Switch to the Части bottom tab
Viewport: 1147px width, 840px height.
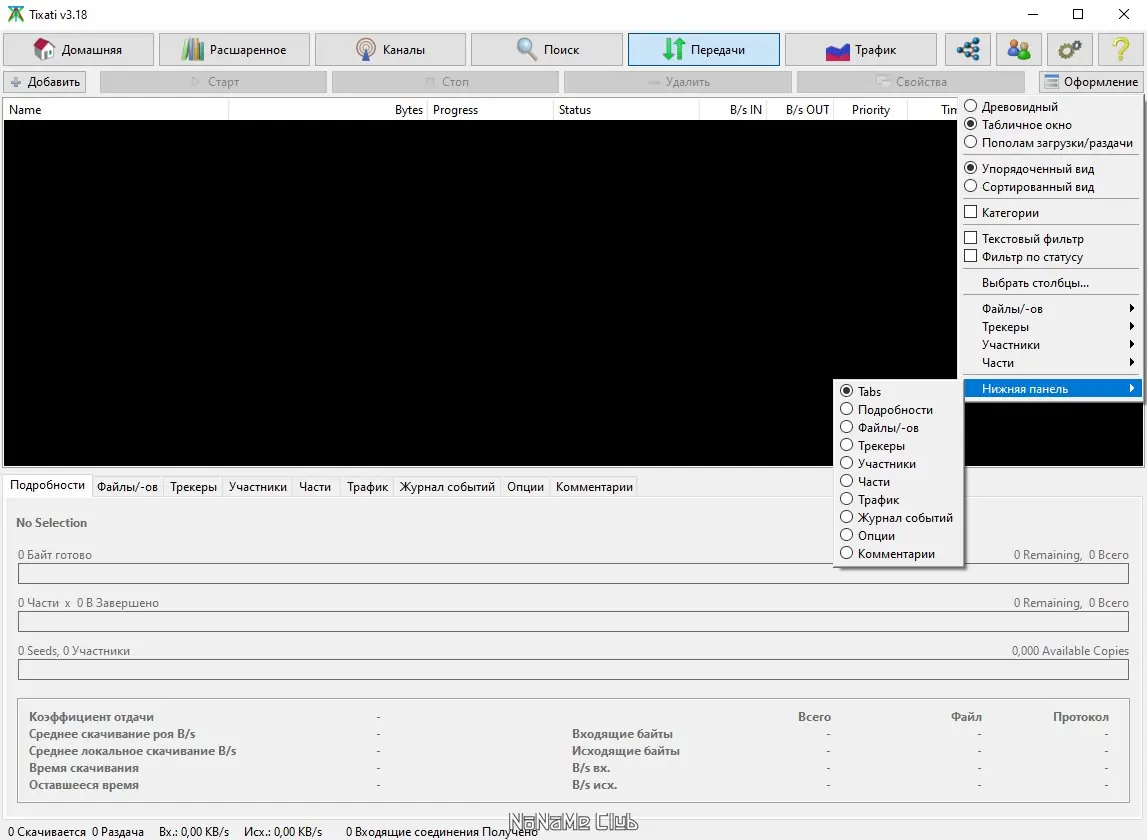pyautogui.click(x=315, y=487)
